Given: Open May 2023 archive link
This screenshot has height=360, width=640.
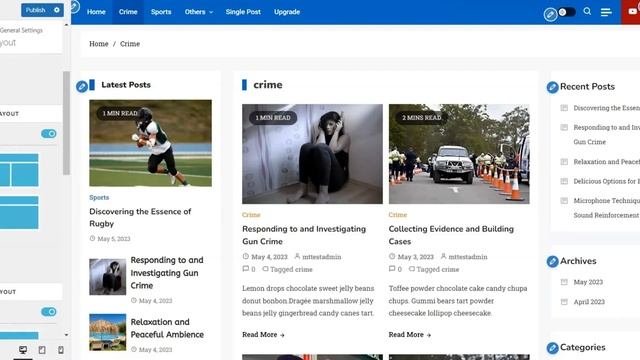Looking at the screenshot, I should pos(588,282).
